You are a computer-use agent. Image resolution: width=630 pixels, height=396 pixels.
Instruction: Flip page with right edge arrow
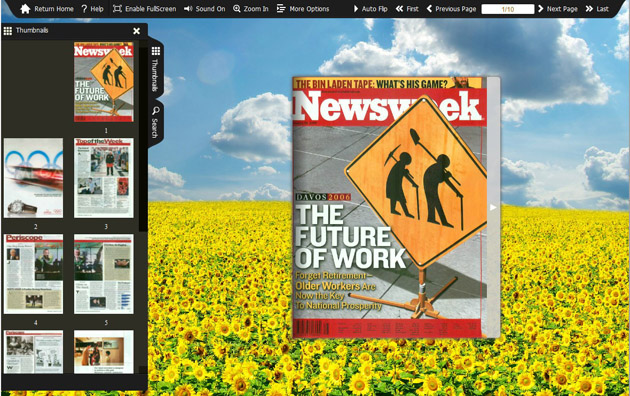click(493, 207)
